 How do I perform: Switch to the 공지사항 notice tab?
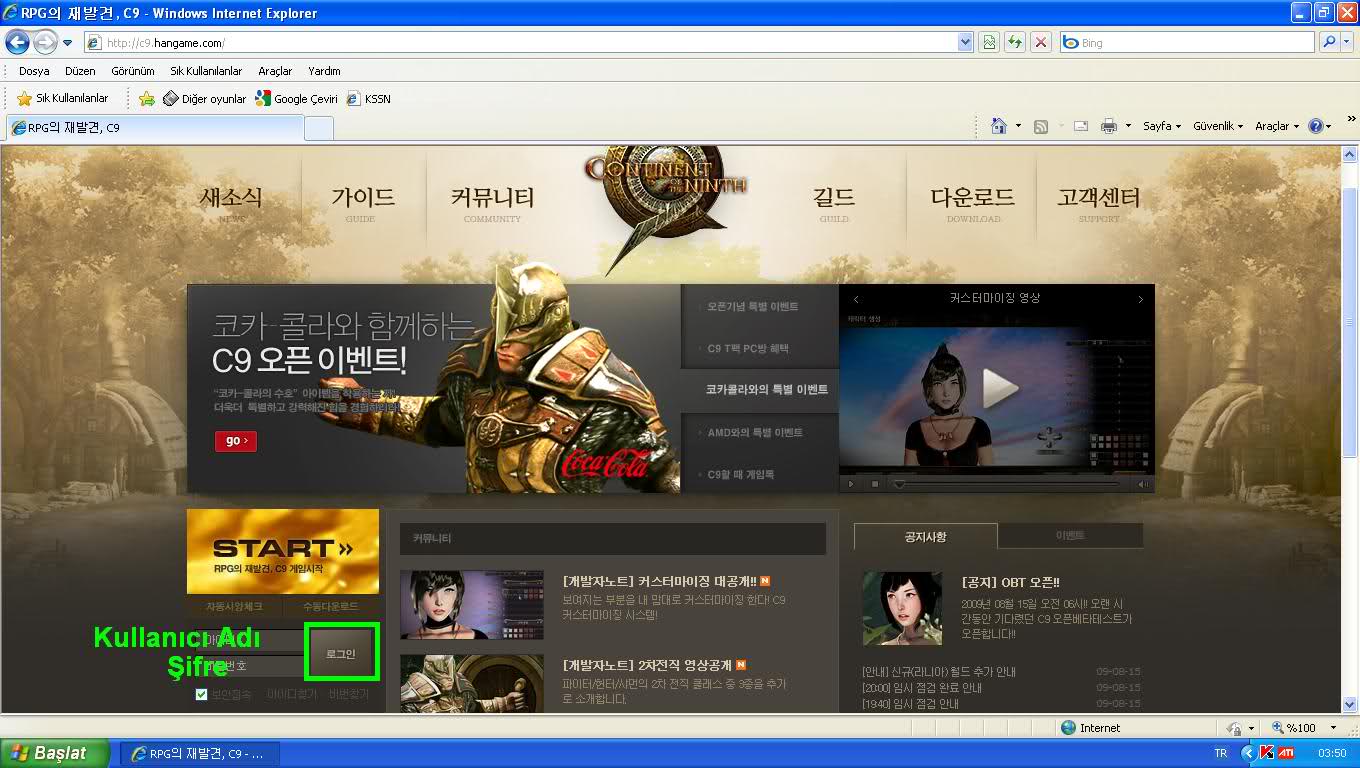pos(925,536)
